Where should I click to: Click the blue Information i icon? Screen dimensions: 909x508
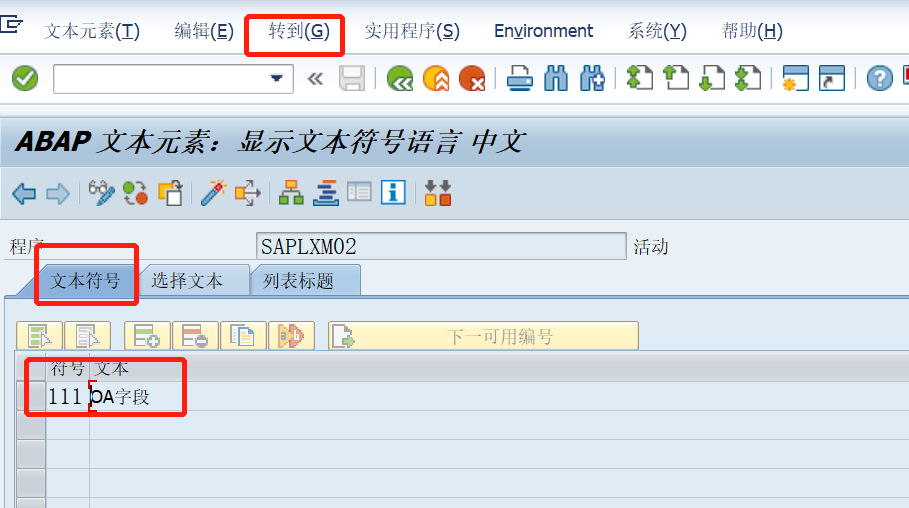393,192
